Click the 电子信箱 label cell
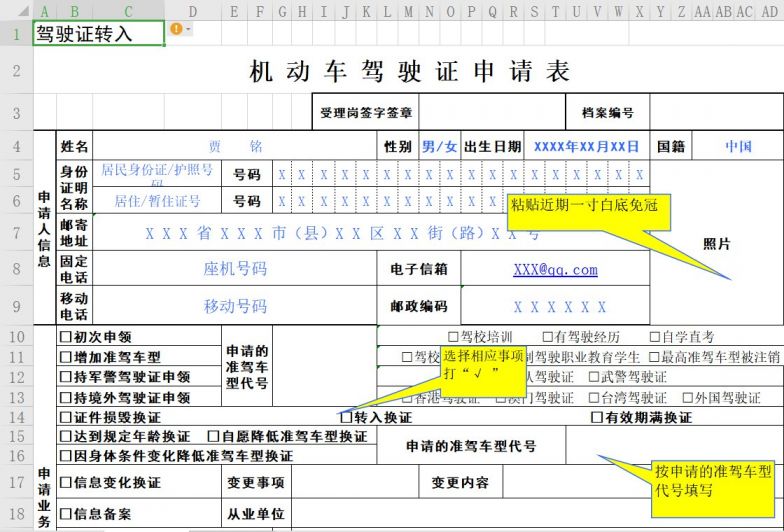The image size is (784, 532). 419,268
